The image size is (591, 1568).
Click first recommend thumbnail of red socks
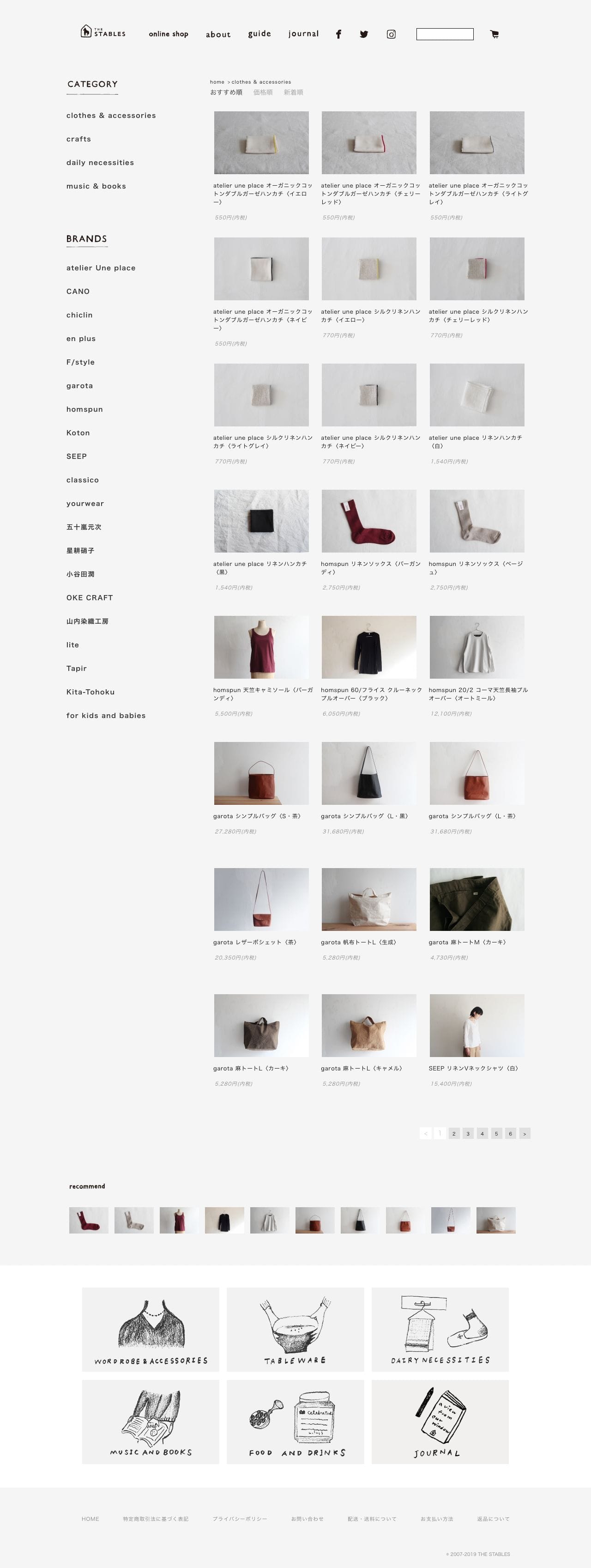tap(89, 1220)
